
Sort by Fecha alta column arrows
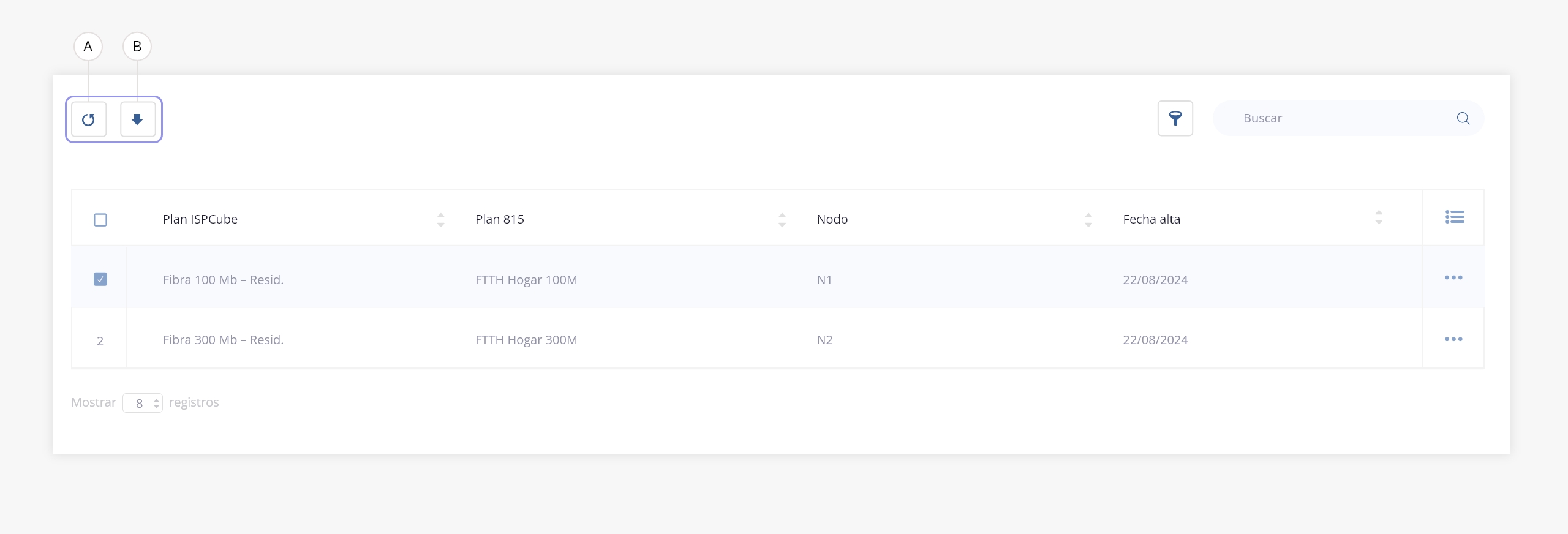coord(1378,217)
